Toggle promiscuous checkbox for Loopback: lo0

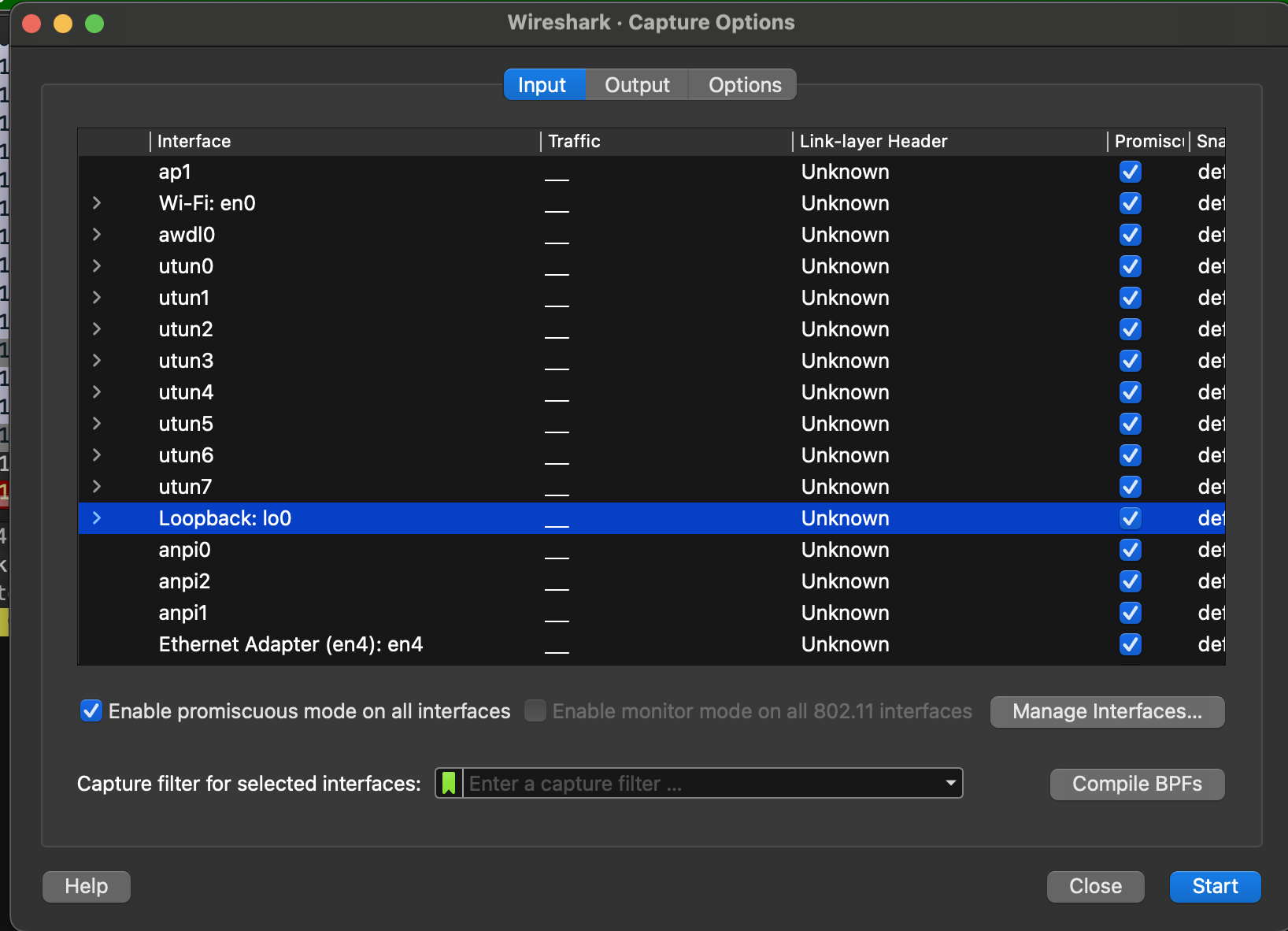1131,518
